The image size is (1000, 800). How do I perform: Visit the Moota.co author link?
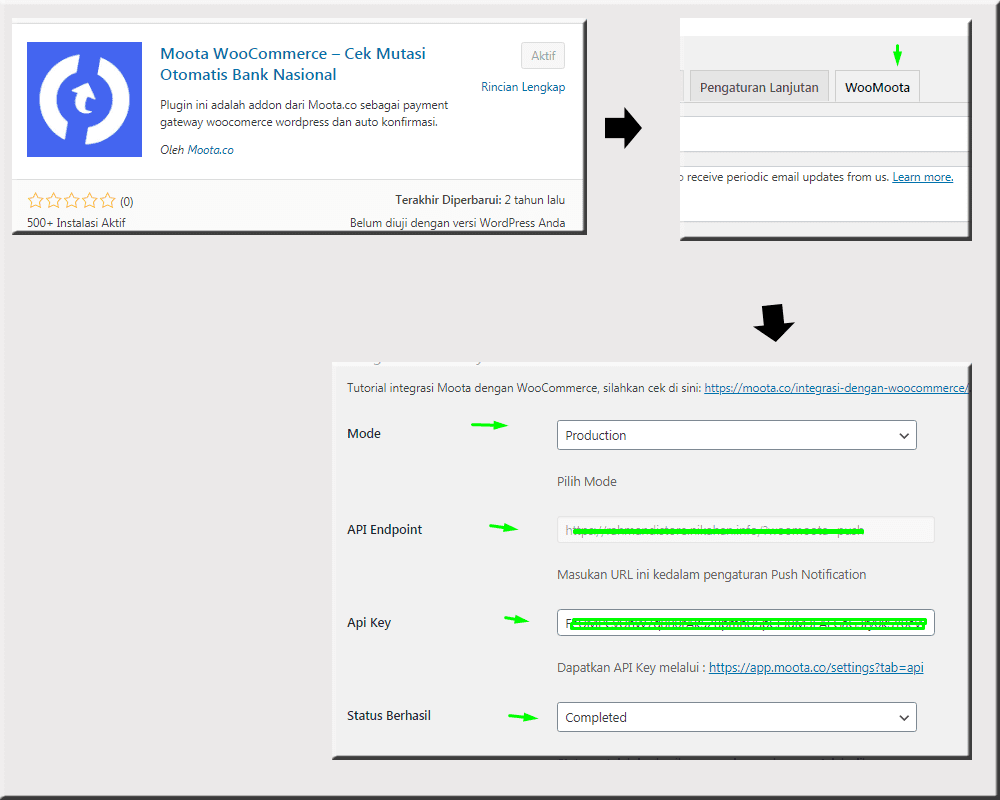click(x=211, y=150)
